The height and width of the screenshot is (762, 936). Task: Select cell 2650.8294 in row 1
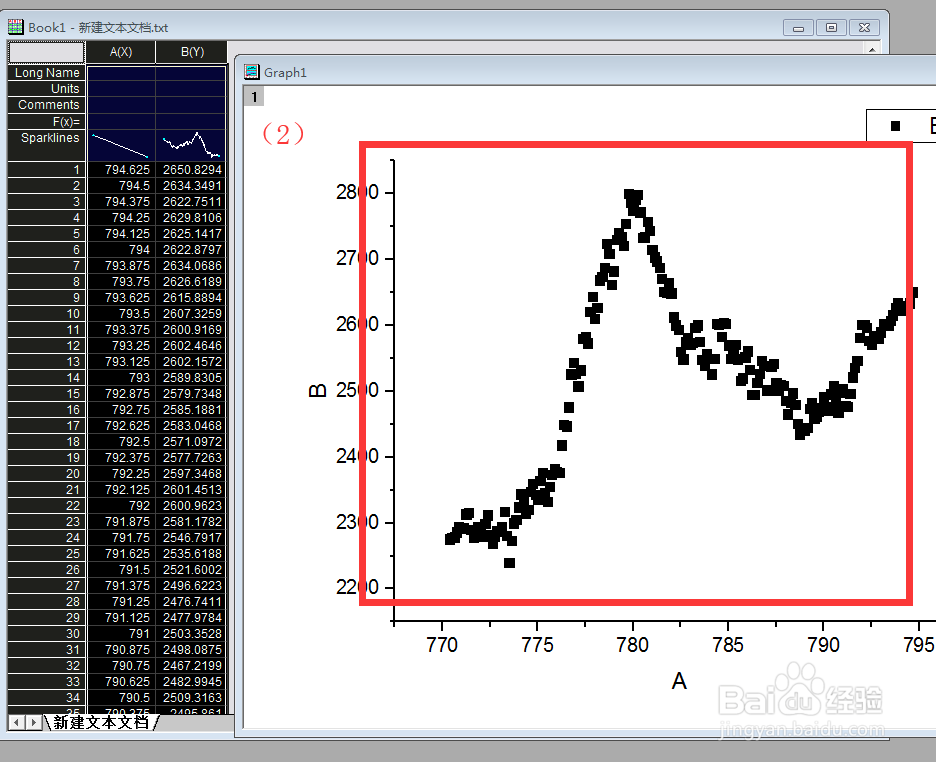coord(191,169)
